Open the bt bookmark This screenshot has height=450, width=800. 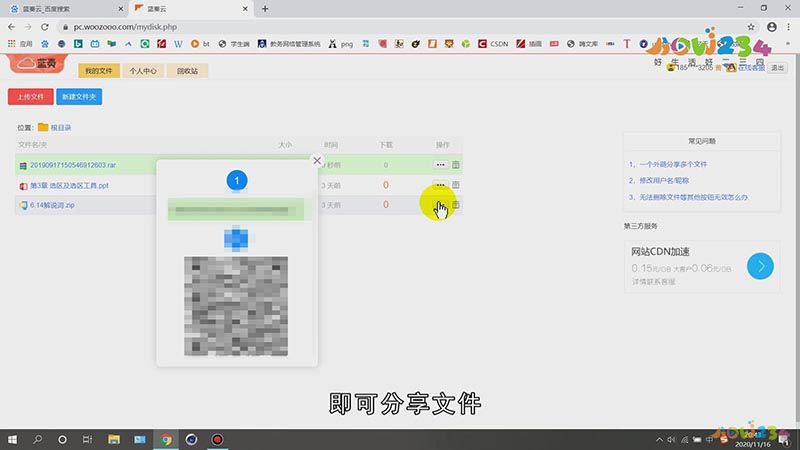[200, 44]
